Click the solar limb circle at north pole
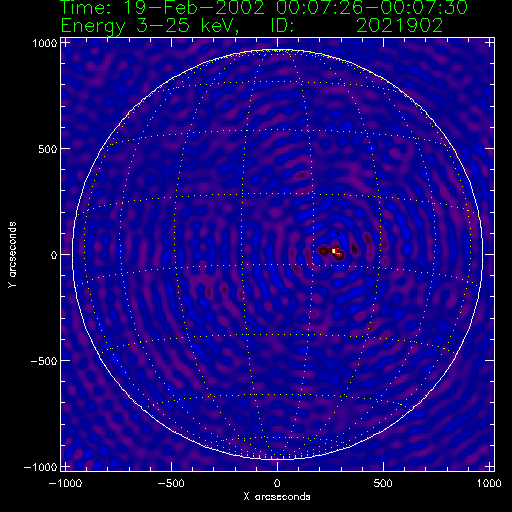Viewport: 512px width, 512px height. click(277, 50)
